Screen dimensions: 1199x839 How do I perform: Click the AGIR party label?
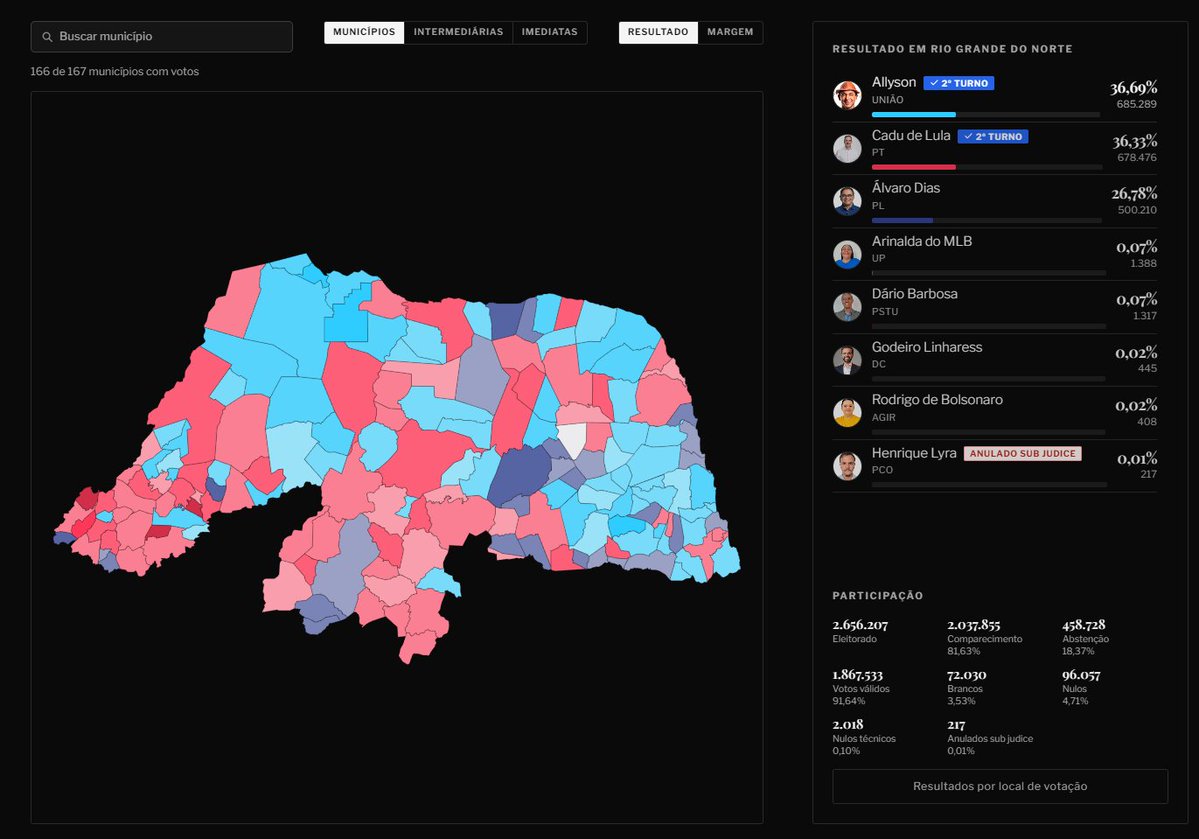pos(883,418)
